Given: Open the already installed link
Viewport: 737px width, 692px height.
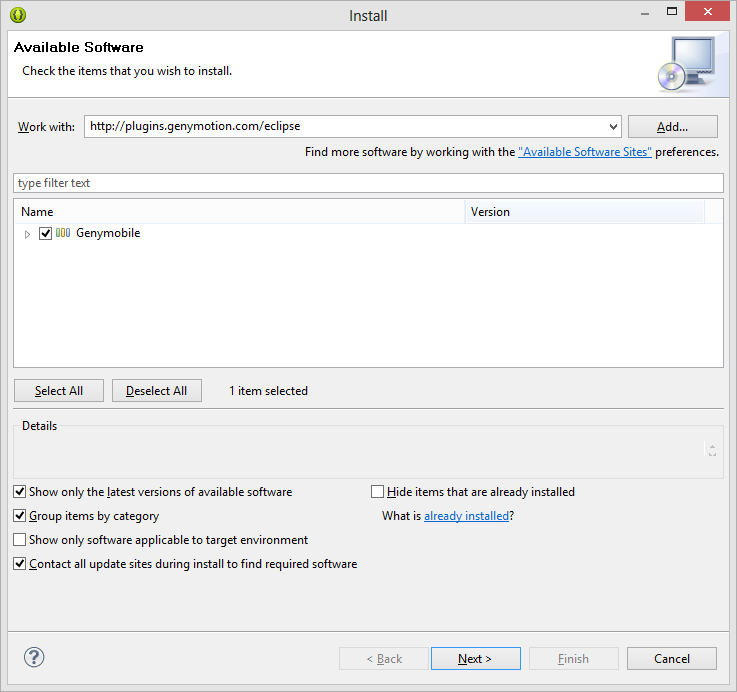Looking at the screenshot, I should (467, 516).
